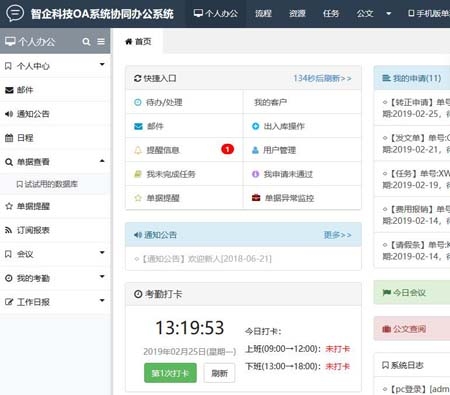The height and width of the screenshot is (395, 450).
Task: Click the speaker icon in 通知公告 panel header
Action: point(138,235)
